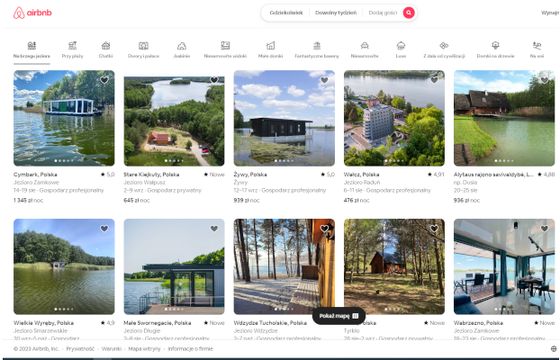
Task: Choose destination via Gdziekolwiek
Action: coord(286,13)
